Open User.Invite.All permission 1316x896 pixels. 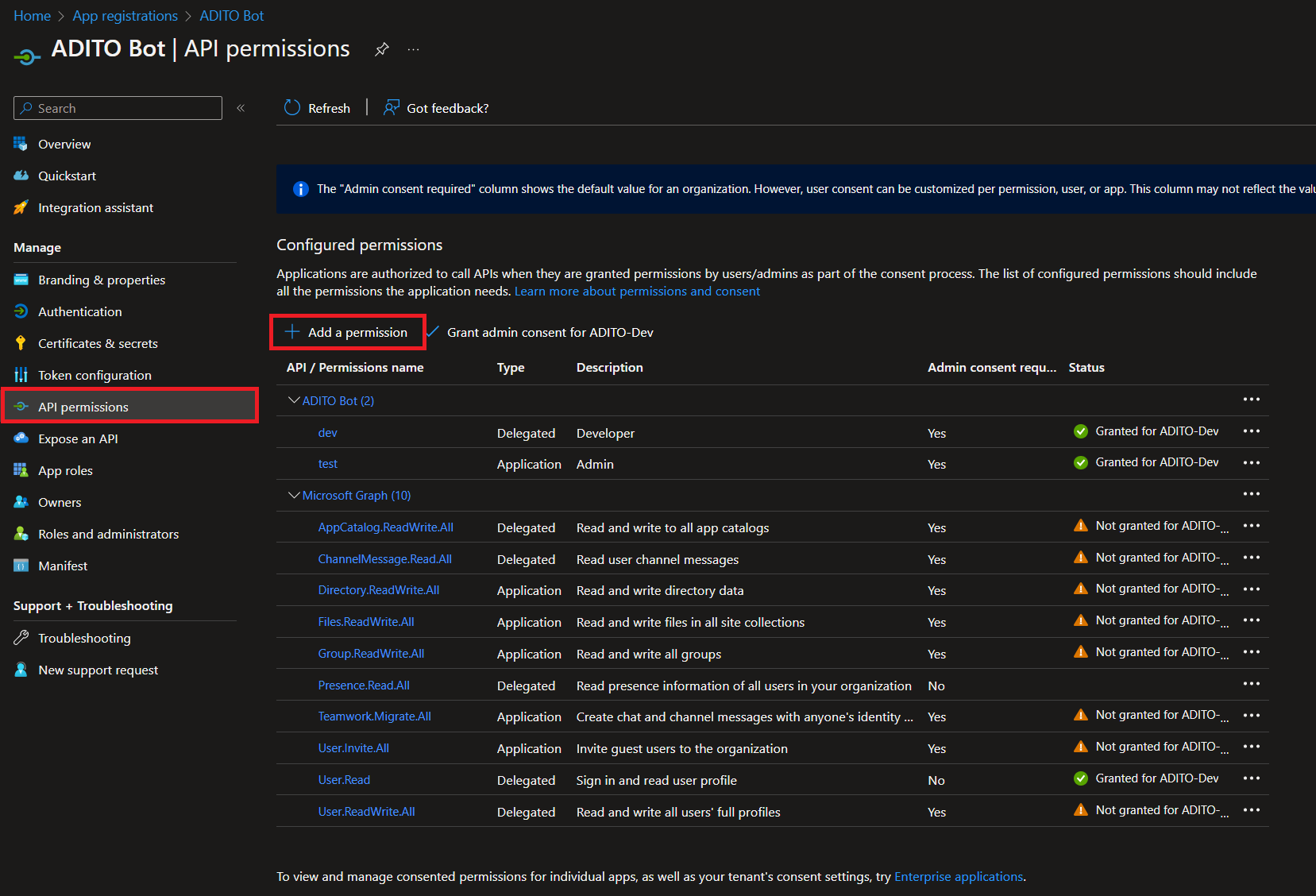click(x=353, y=748)
